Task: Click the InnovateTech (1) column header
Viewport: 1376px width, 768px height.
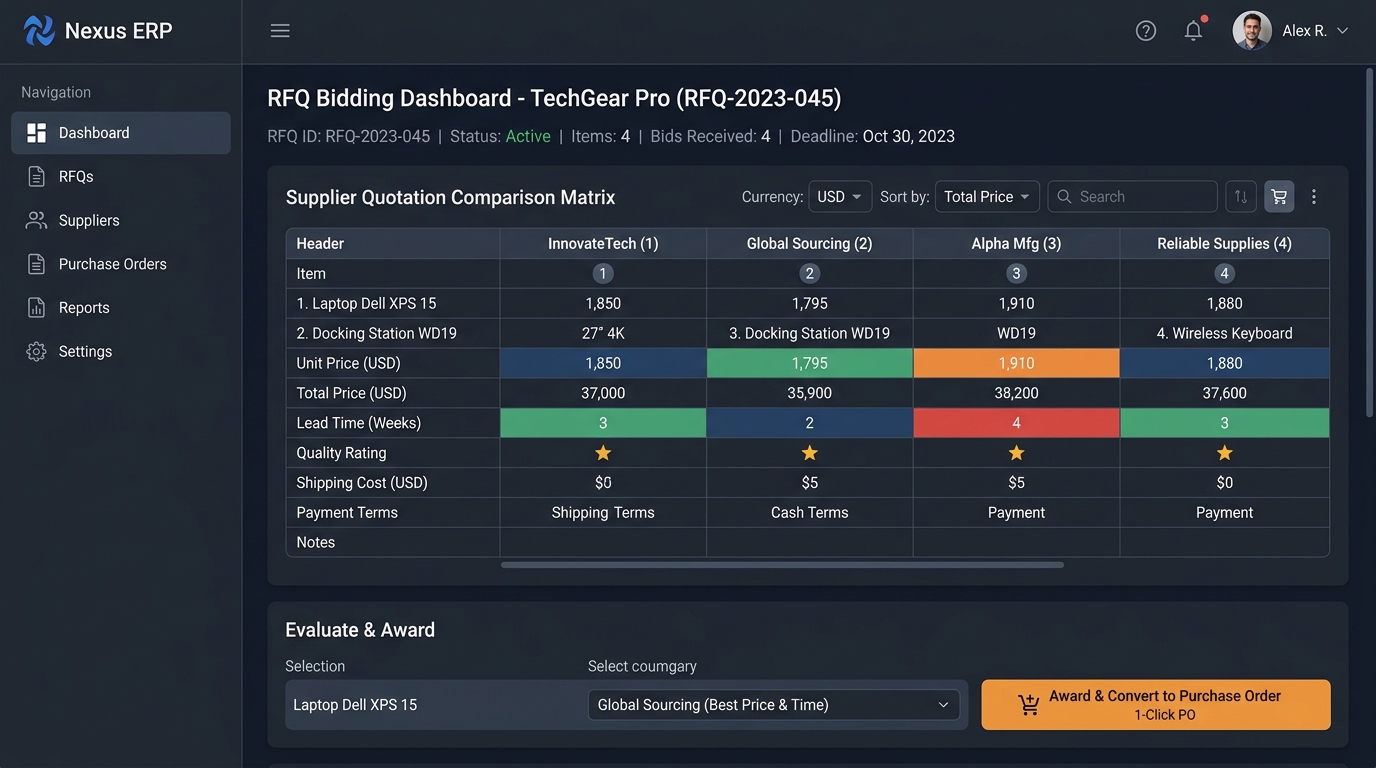Action: coord(603,244)
